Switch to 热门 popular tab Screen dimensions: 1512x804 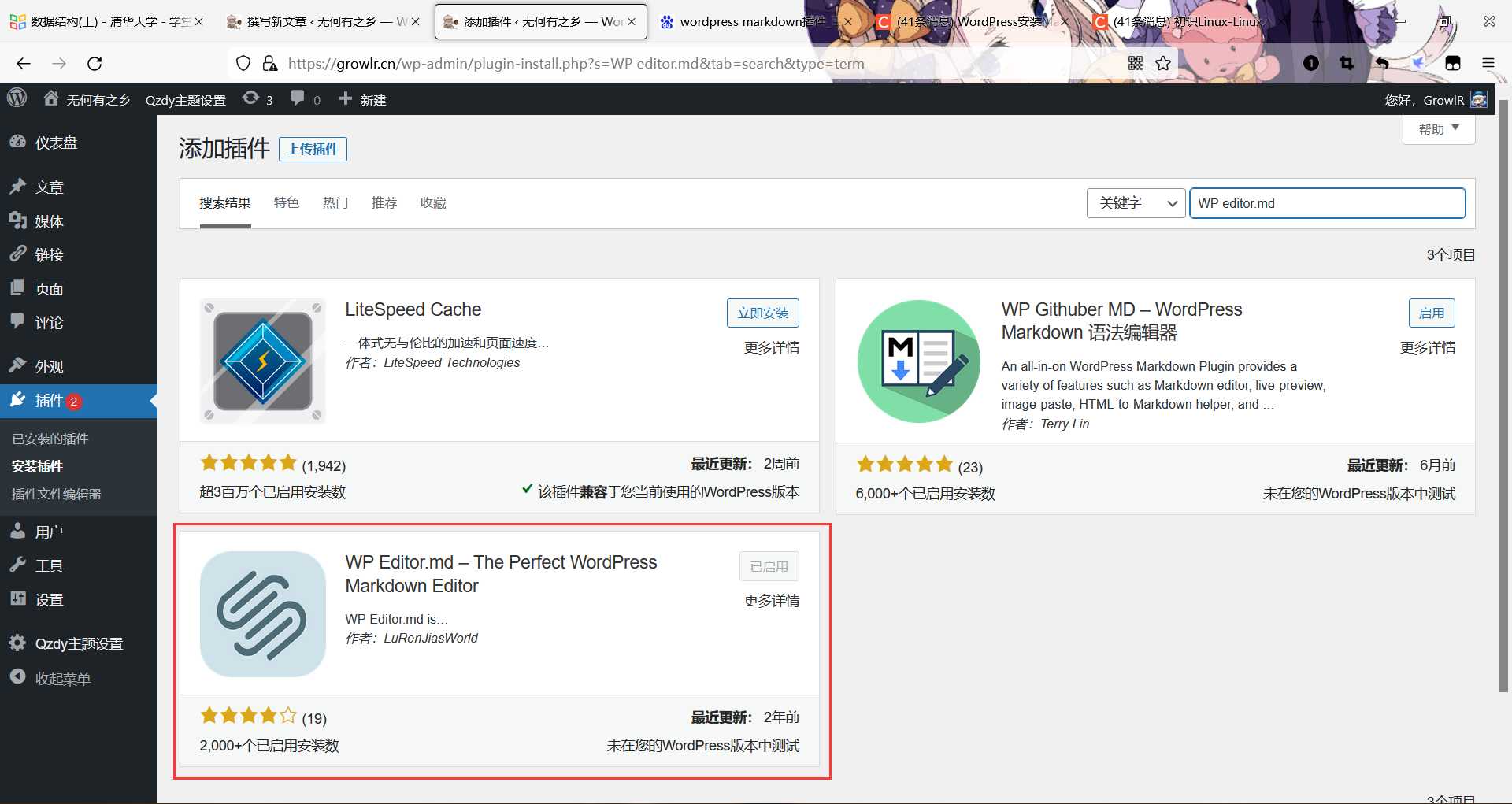tap(335, 203)
